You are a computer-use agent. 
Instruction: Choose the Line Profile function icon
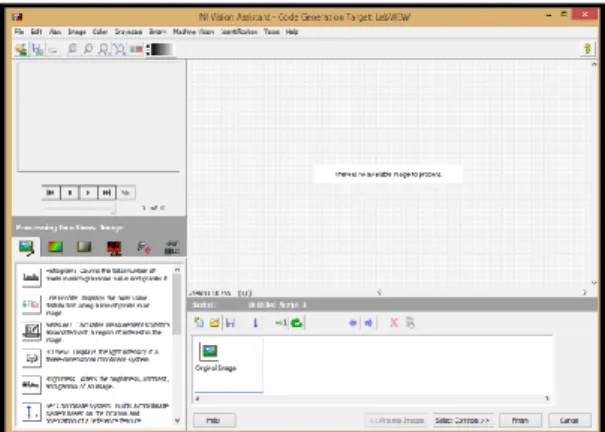click(31, 304)
